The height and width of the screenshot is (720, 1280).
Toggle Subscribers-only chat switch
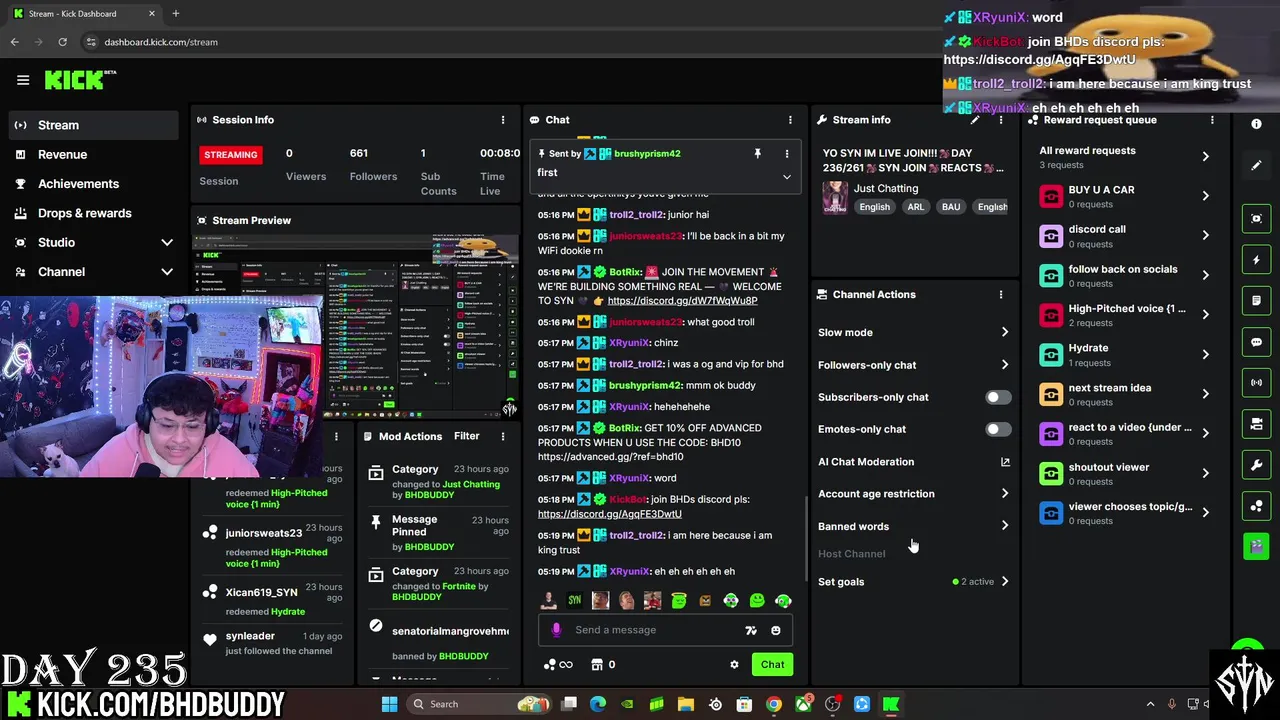point(998,397)
